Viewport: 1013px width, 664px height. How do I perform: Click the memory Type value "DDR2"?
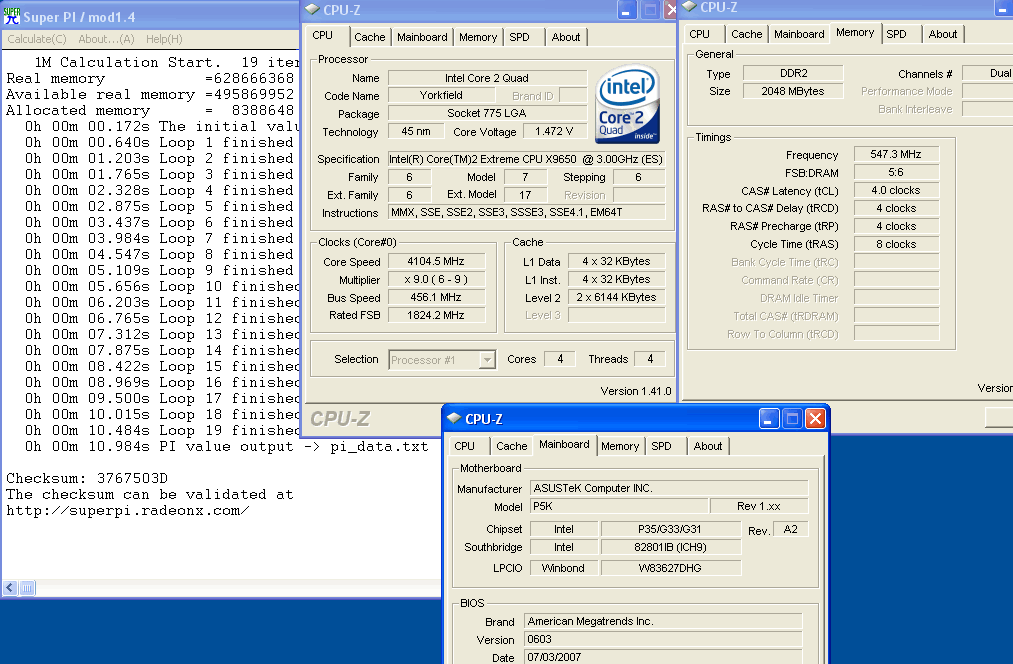793,74
